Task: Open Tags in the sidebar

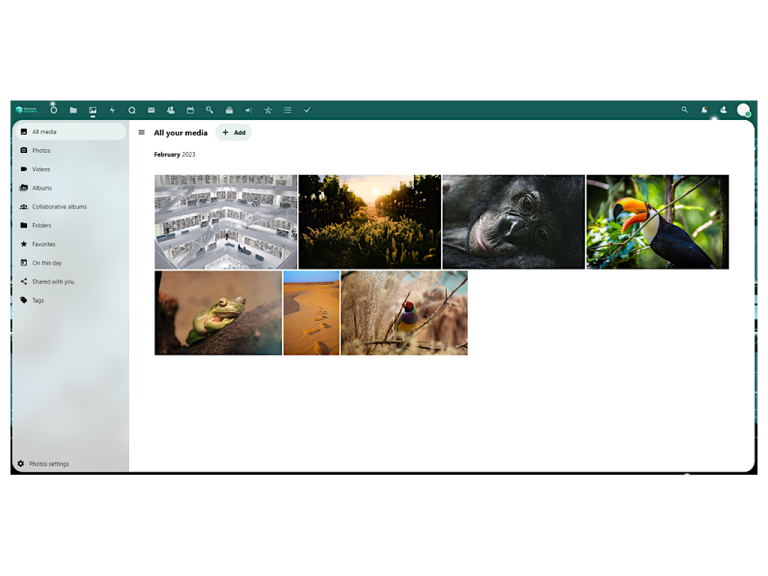Action: coord(71,300)
